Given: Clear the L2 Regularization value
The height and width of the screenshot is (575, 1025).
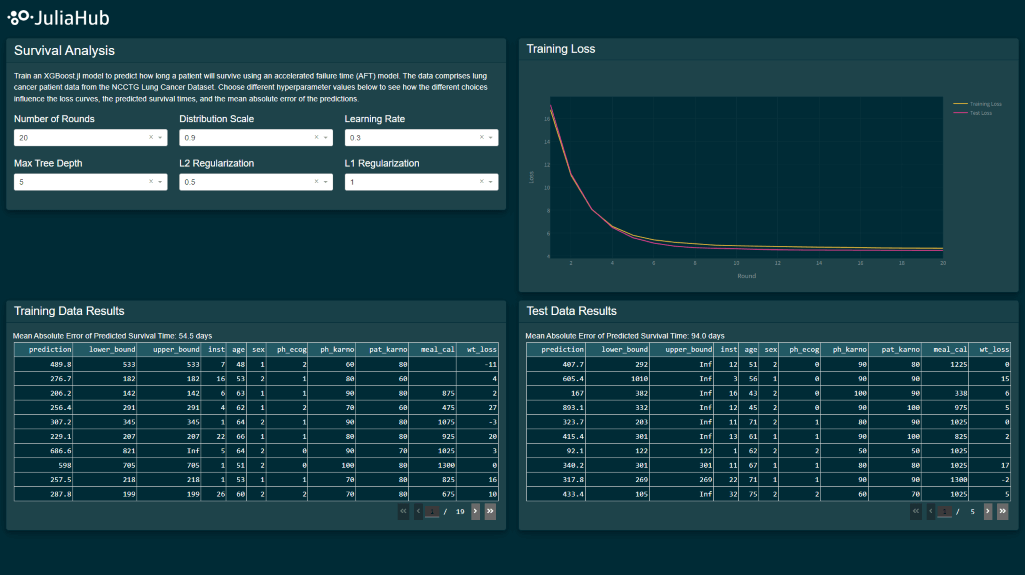Looking at the screenshot, I should point(316,182).
